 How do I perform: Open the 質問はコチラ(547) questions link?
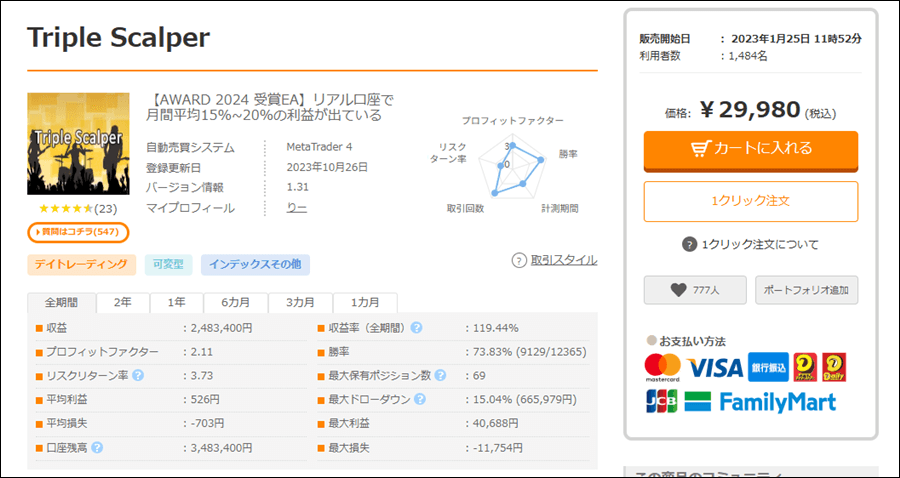coord(78,232)
